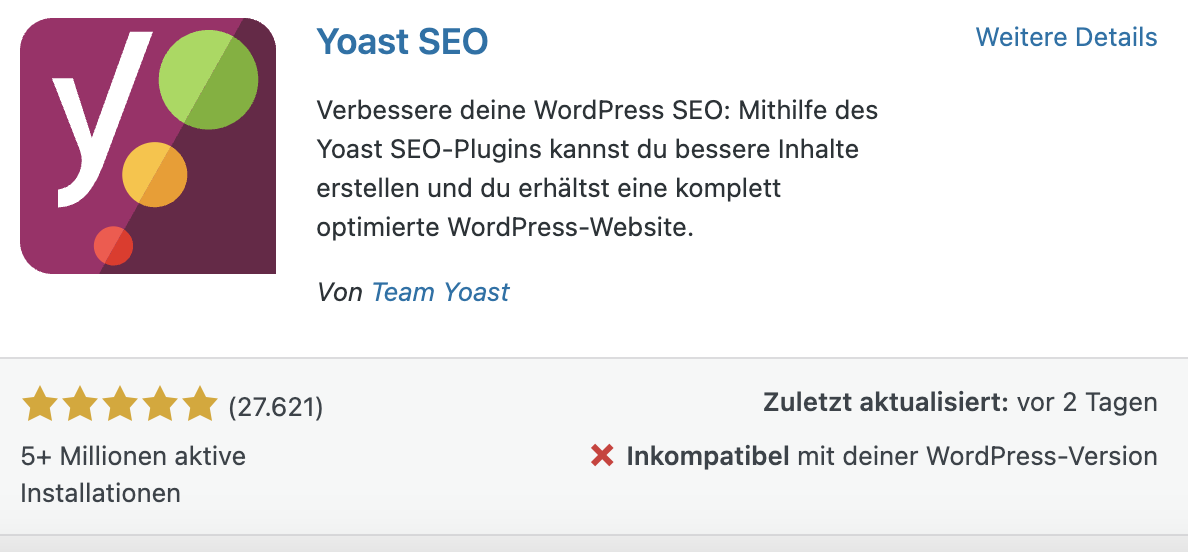The width and height of the screenshot is (1188, 552).
Task: Open Weitere Details link
Action: point(1066,37)
